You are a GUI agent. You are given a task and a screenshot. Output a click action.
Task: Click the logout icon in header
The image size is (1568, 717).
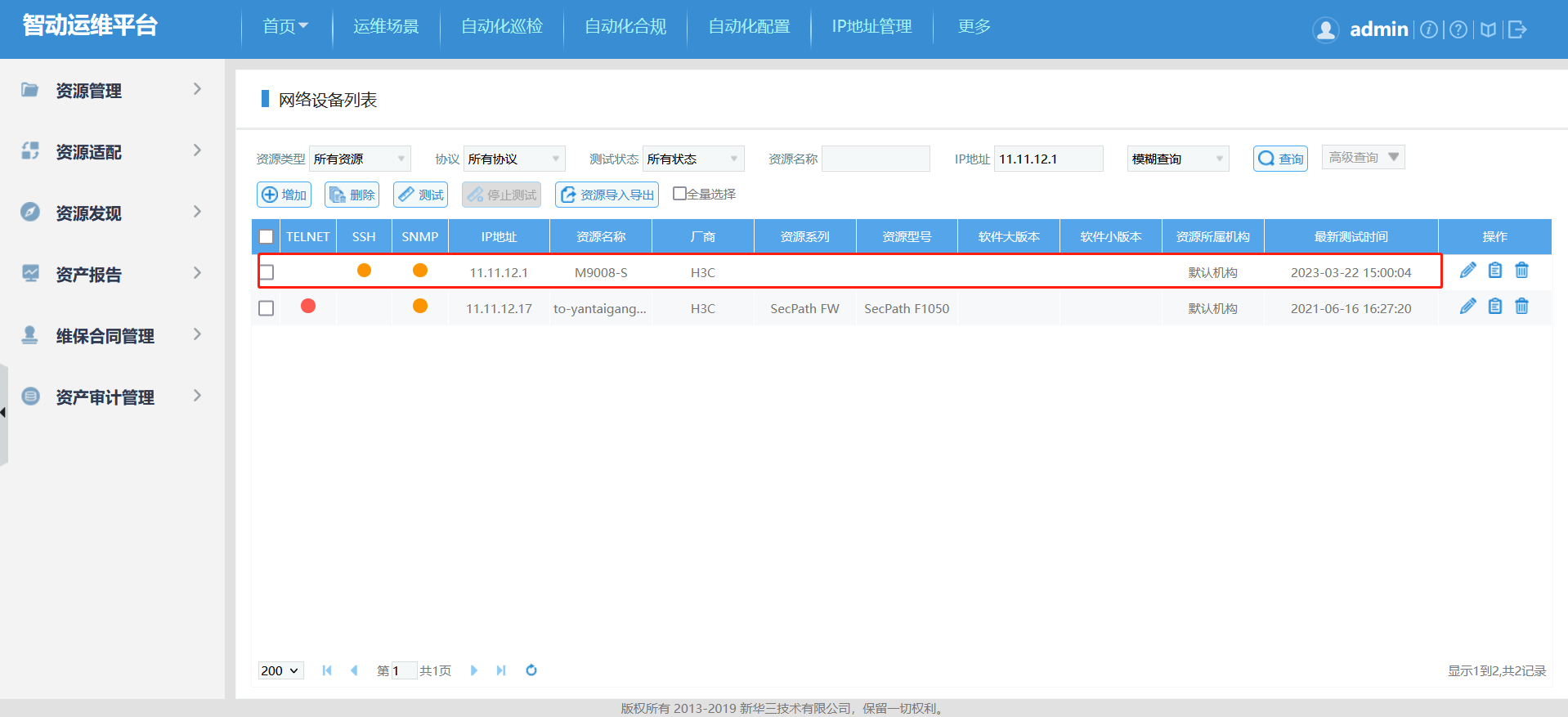coord(1517,29)
